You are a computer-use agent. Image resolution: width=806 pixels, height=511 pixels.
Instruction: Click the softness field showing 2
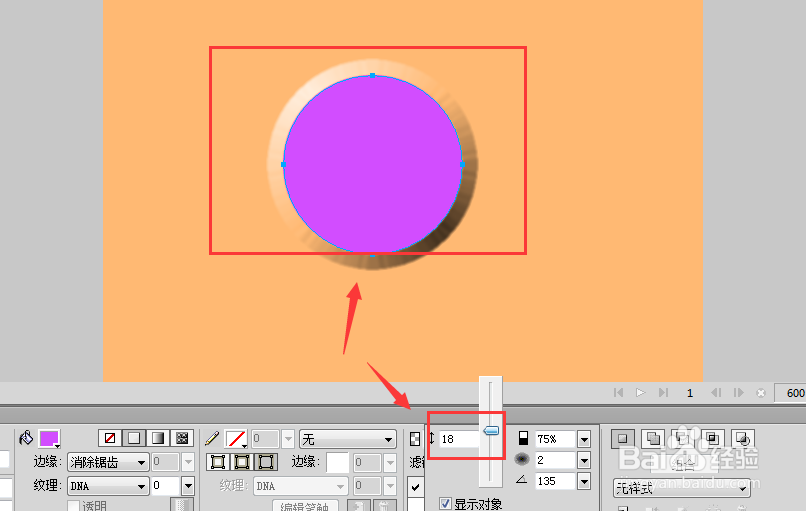pos(555,460)
